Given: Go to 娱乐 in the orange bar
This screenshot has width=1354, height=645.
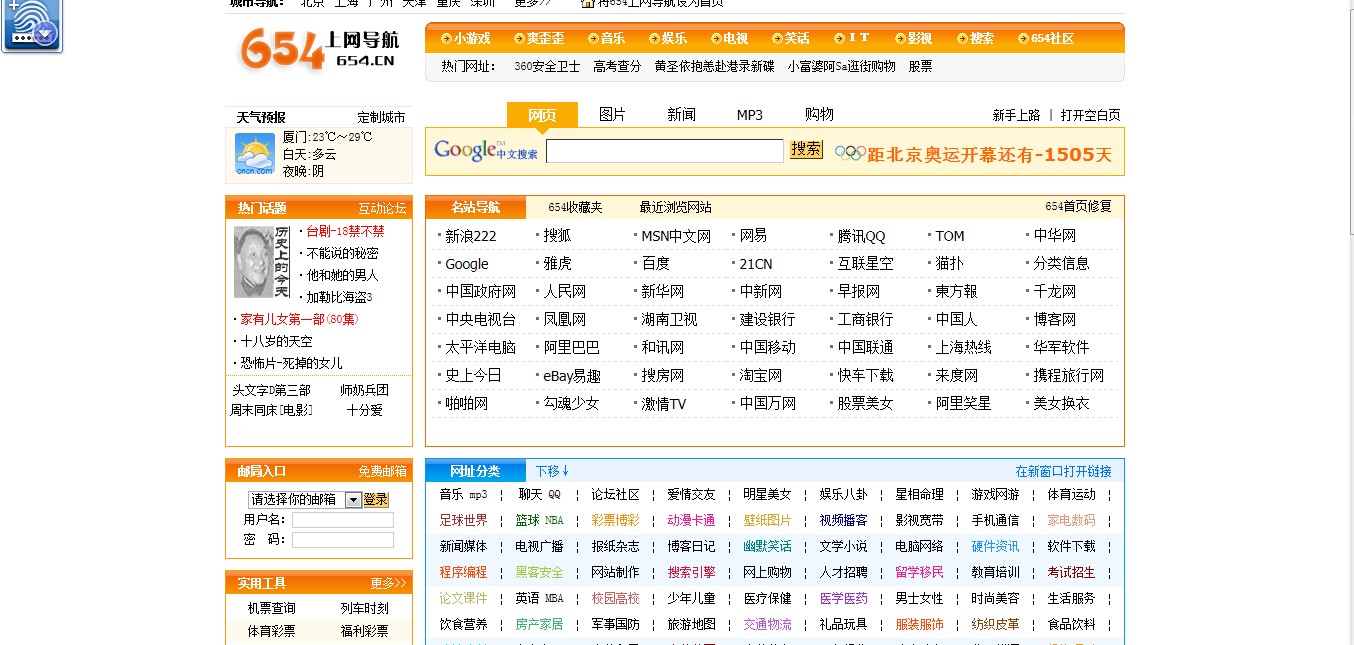Looking at the screenshot, I should (668, 38).
